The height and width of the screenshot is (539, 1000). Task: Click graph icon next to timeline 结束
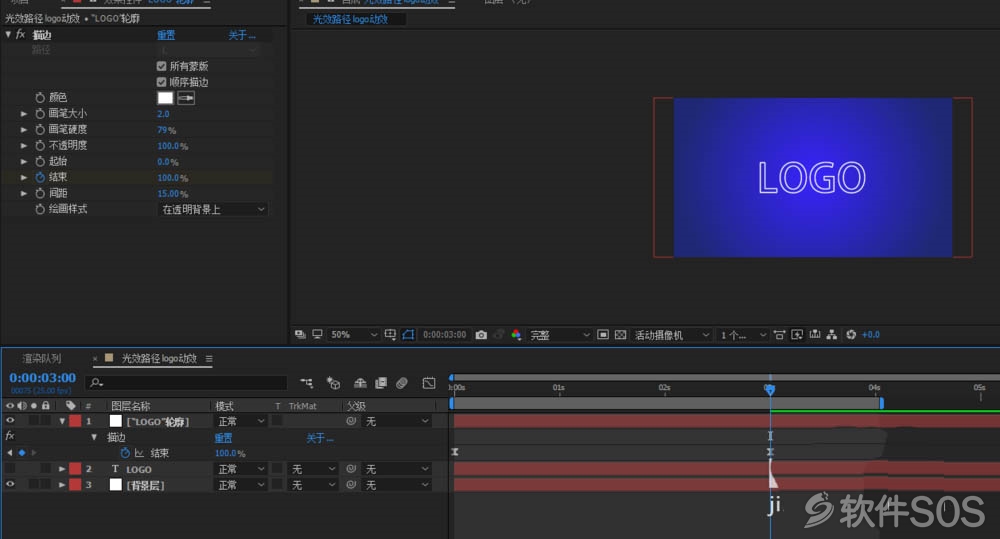point(139,453)
